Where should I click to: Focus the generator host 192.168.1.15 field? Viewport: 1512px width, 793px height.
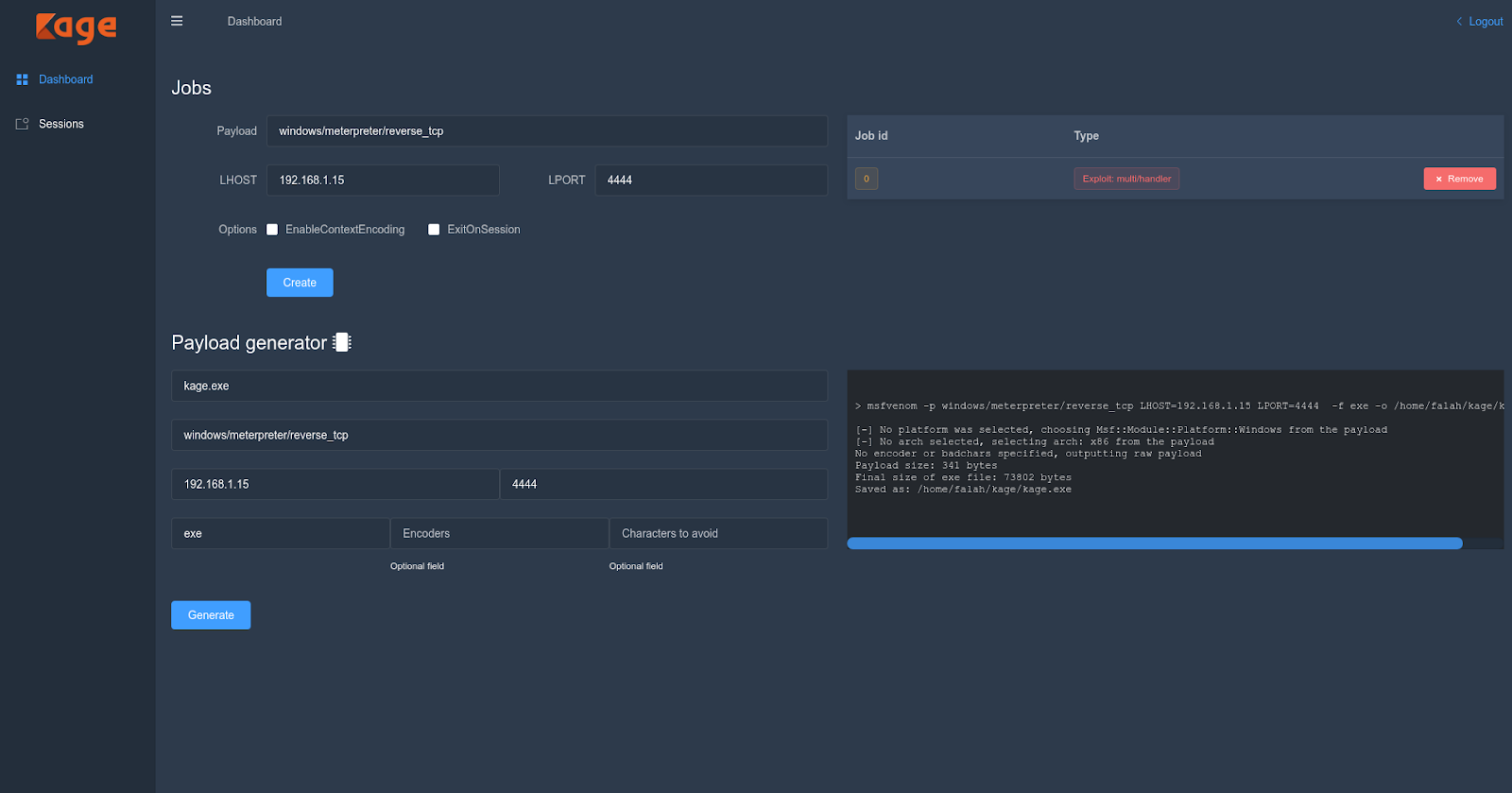pyautogui.click(x=335, y=484)
